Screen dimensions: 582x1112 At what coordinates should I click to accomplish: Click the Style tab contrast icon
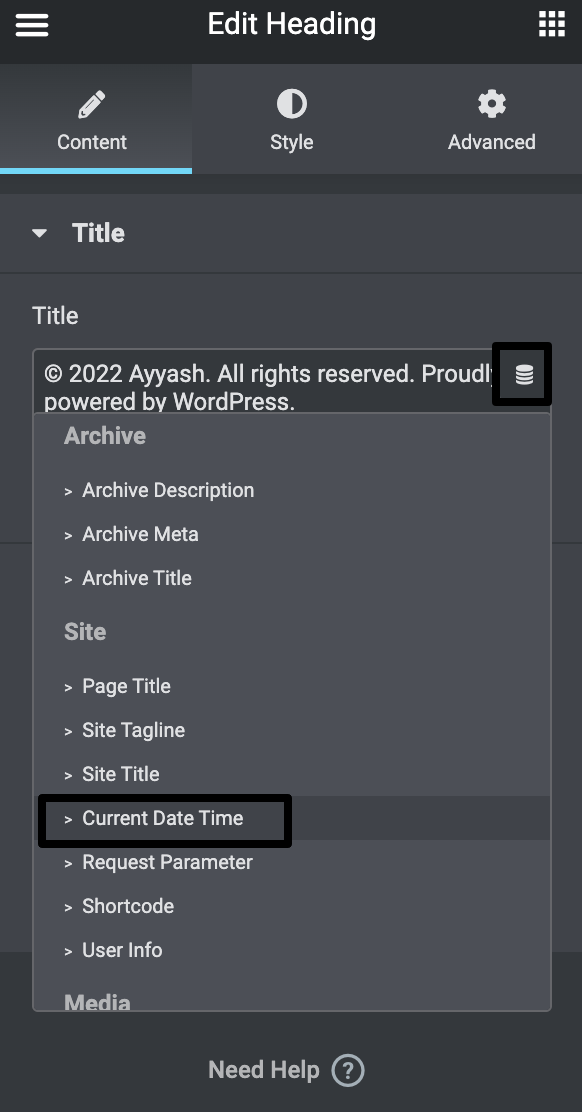click(291, 103)
